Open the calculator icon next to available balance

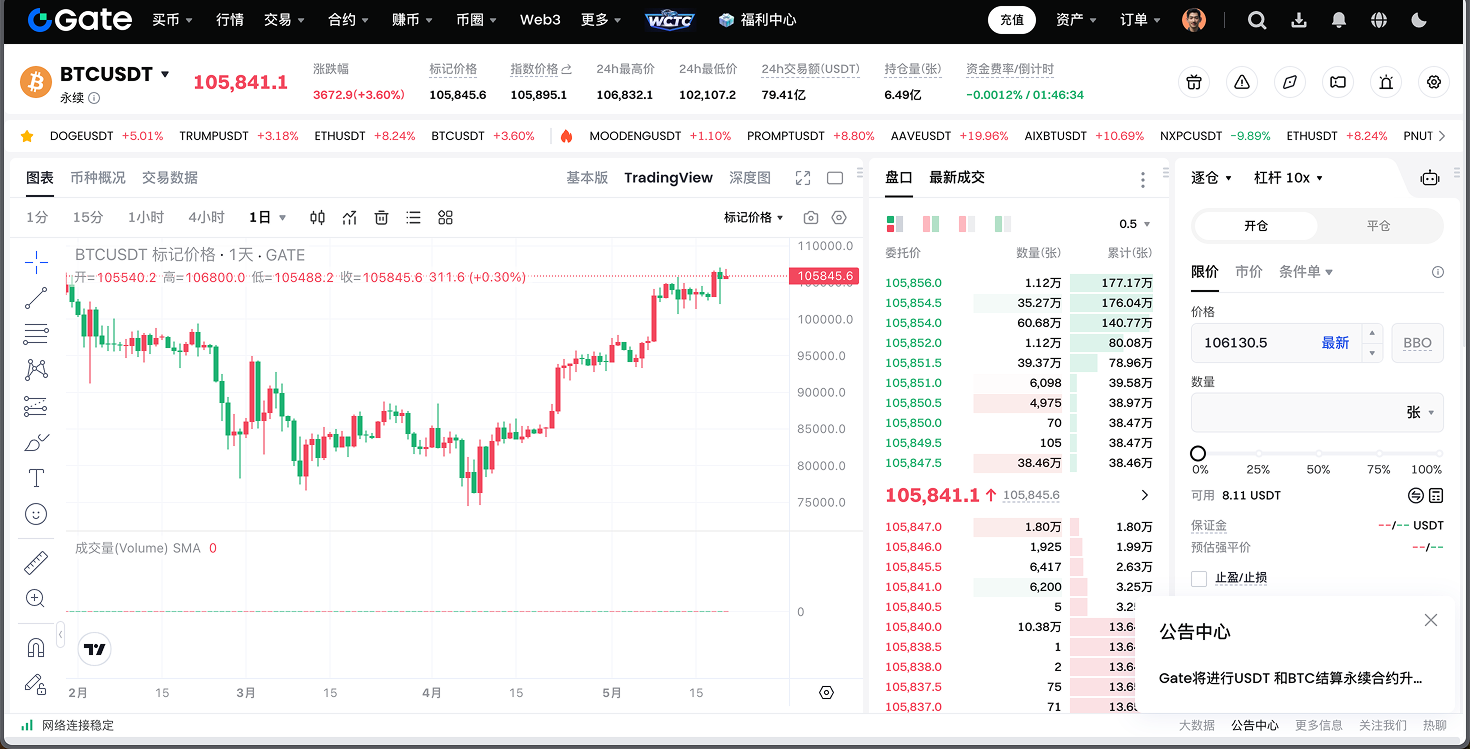(1436, 495)
